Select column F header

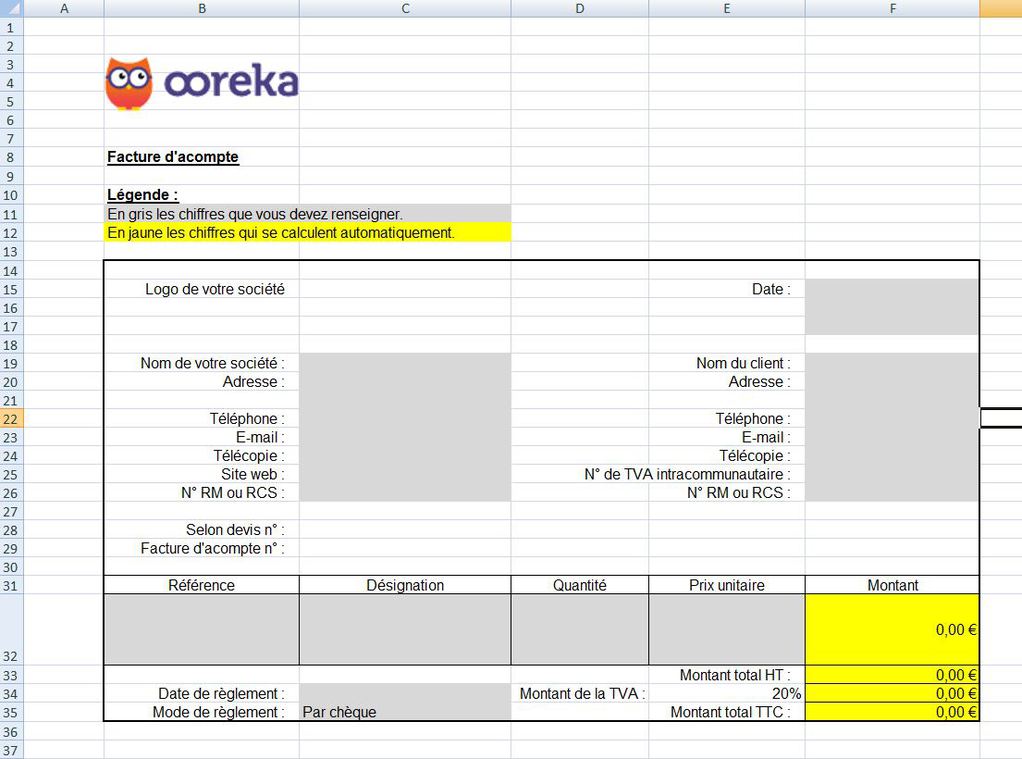[x=892, y=9]
